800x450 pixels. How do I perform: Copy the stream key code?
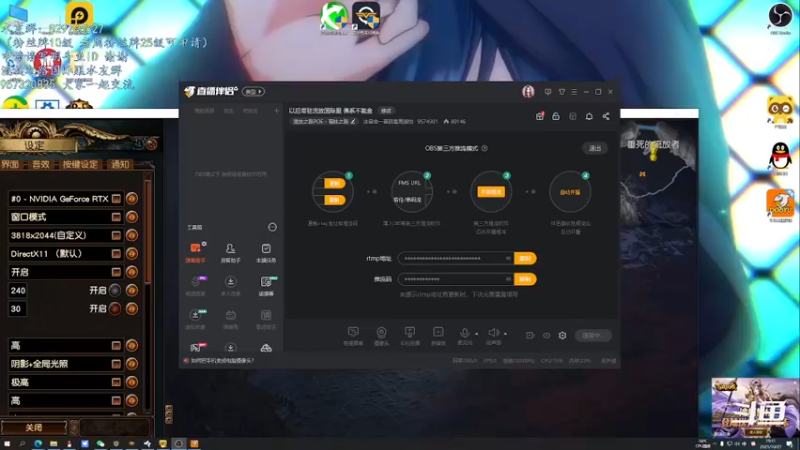(x=525, y=279)
